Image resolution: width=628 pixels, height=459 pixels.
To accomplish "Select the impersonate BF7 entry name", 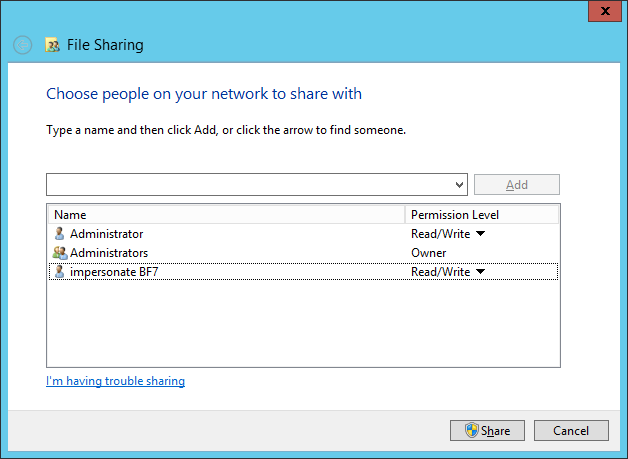I will click(x=114, y=272).
